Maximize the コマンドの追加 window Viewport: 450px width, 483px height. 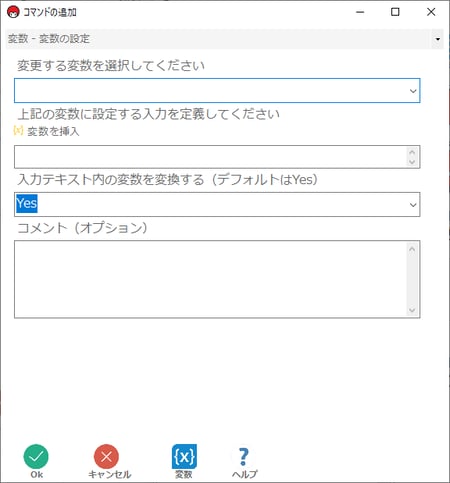point(395,12)
